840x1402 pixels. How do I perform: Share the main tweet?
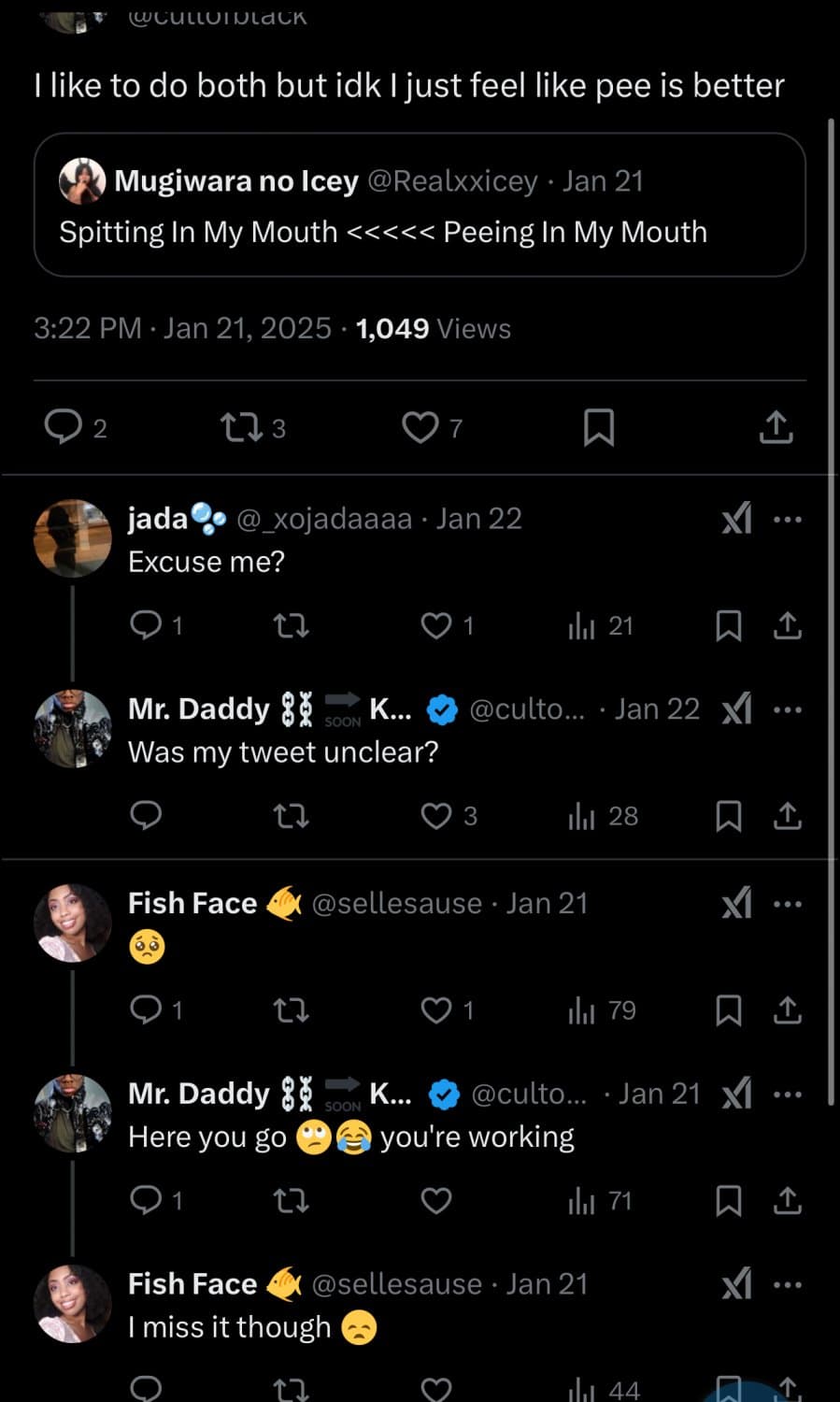pyautogui.click(x=776, y=427)
